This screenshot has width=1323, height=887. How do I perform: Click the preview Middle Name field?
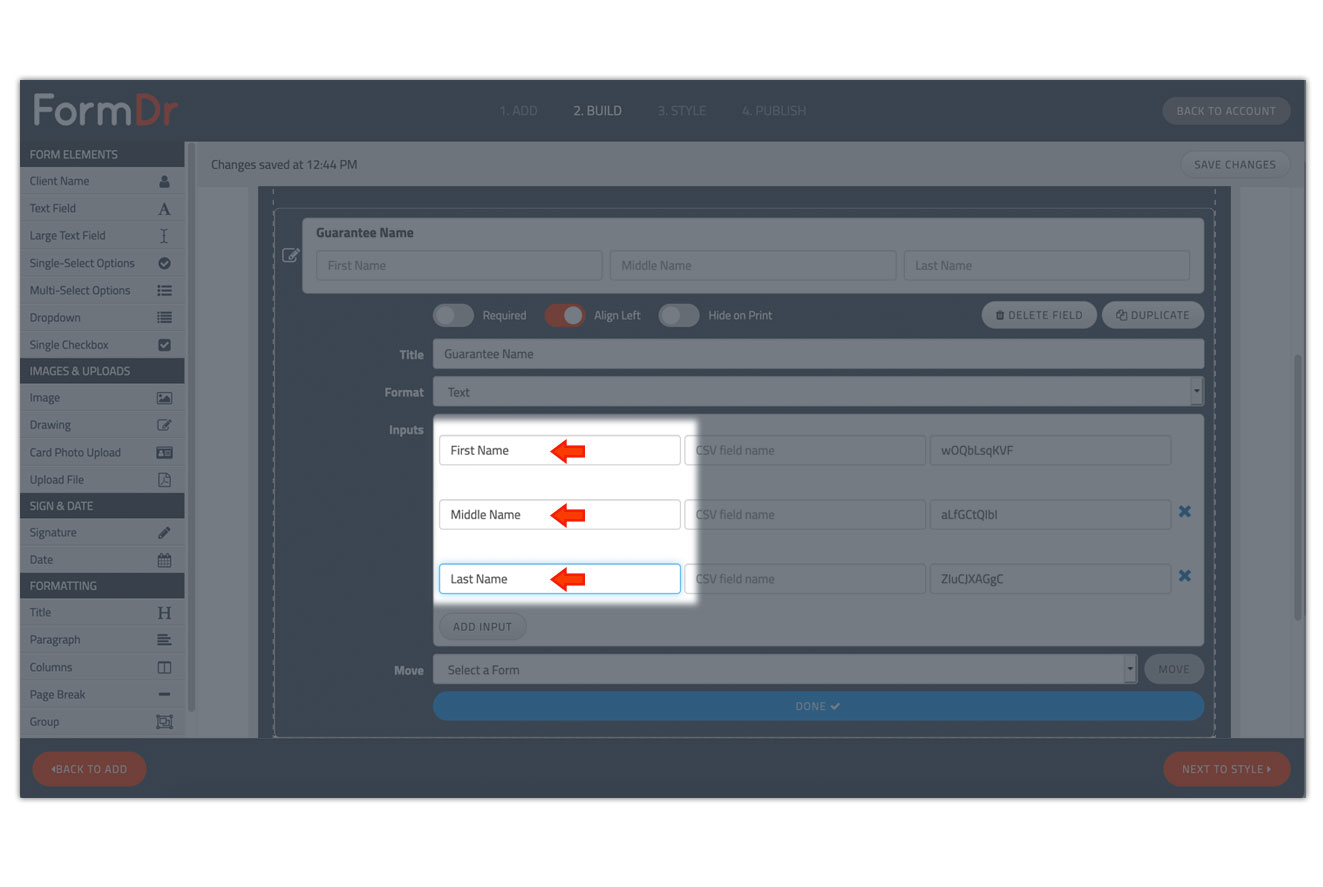753,265
